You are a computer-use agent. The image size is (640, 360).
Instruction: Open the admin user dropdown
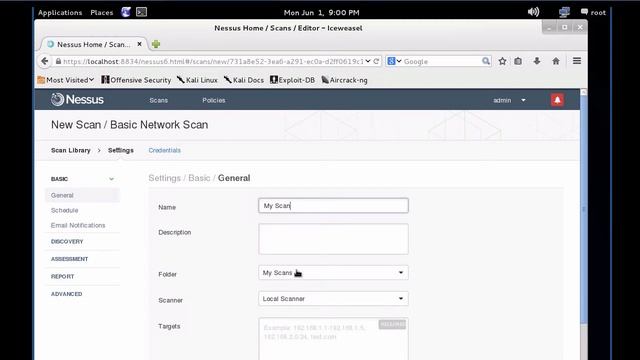point(509,100)
